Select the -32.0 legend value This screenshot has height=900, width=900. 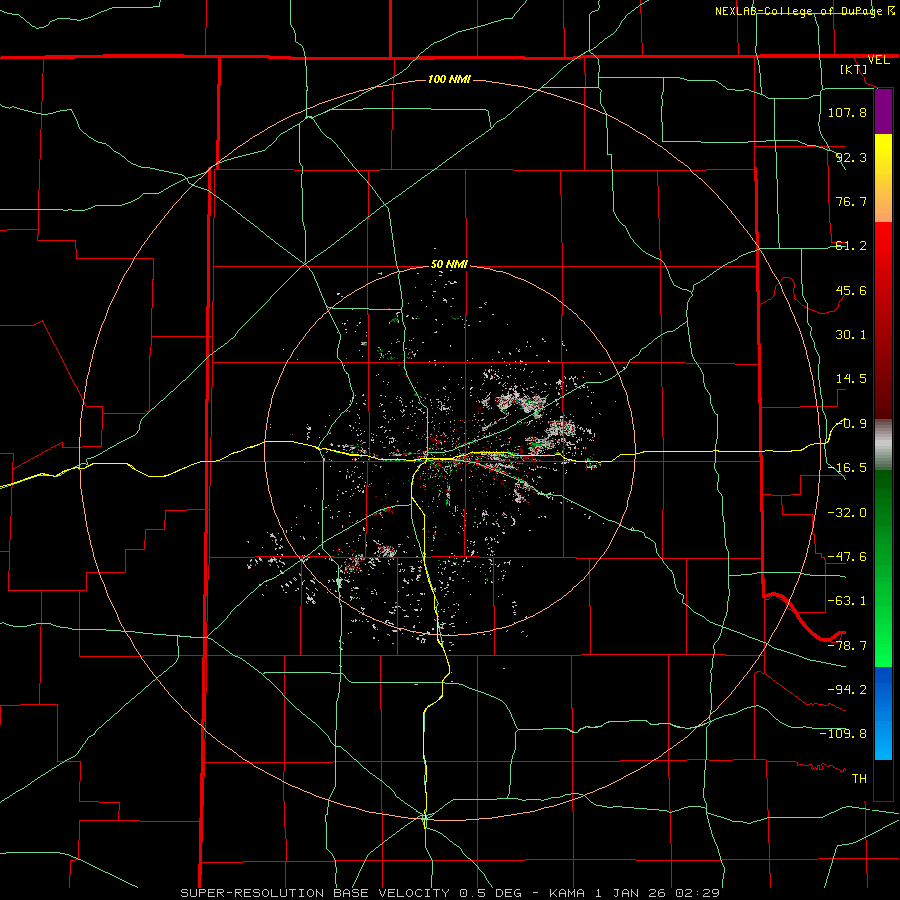(847, 513)
